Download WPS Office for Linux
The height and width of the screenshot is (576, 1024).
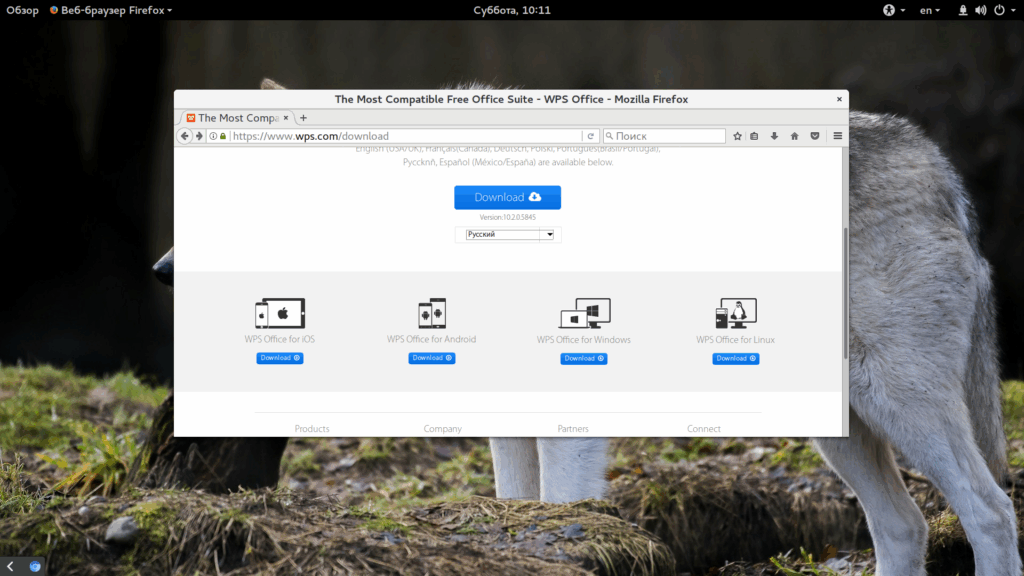[x=735, y=359]
